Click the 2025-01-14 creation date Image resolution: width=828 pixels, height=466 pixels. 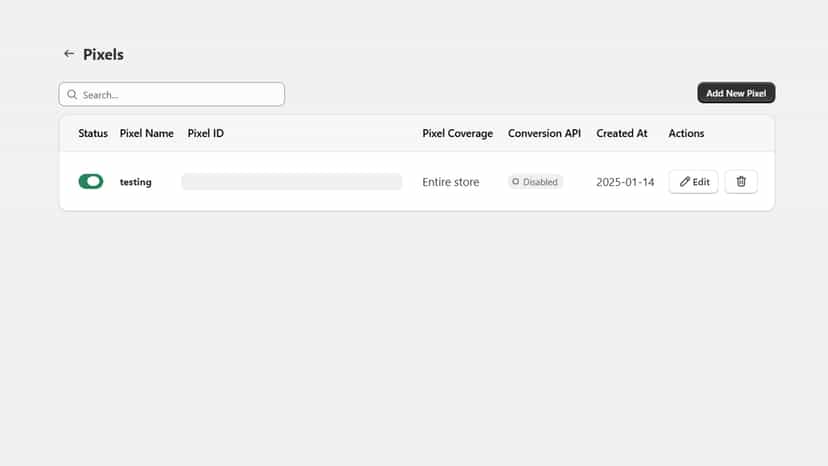point(625,182)
